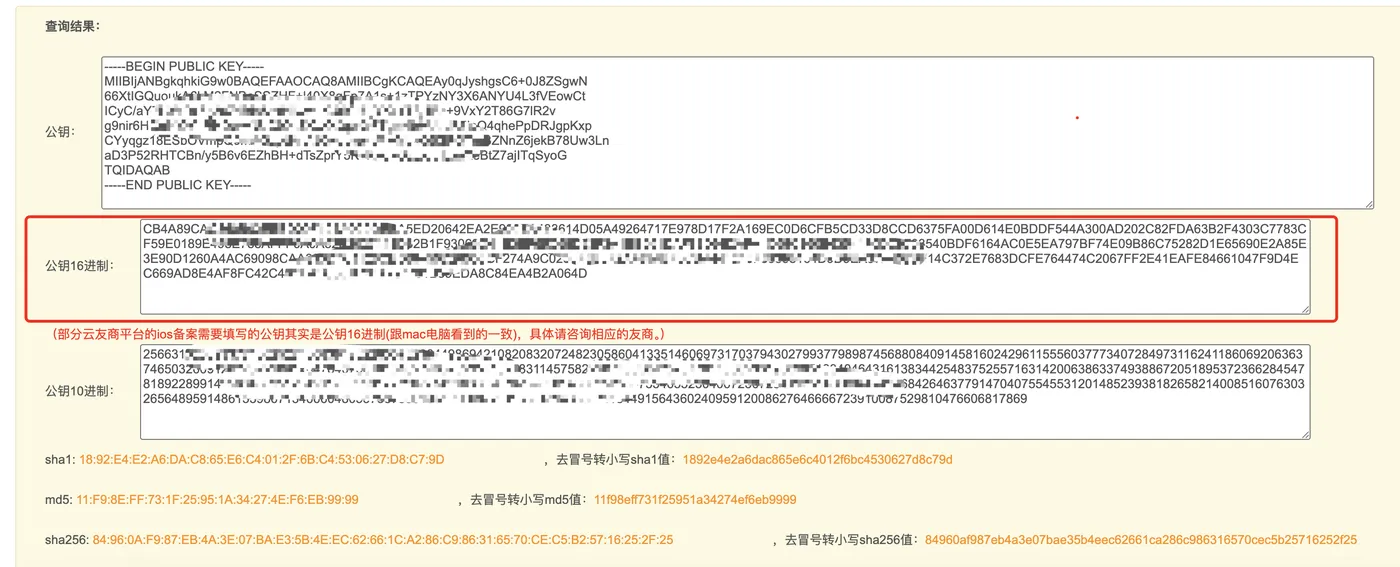Screen dimensions: 1400x567
Task: Click inside the 公钥16进制 hex text area
Action: pyautogui.click(x=724, y=266)
